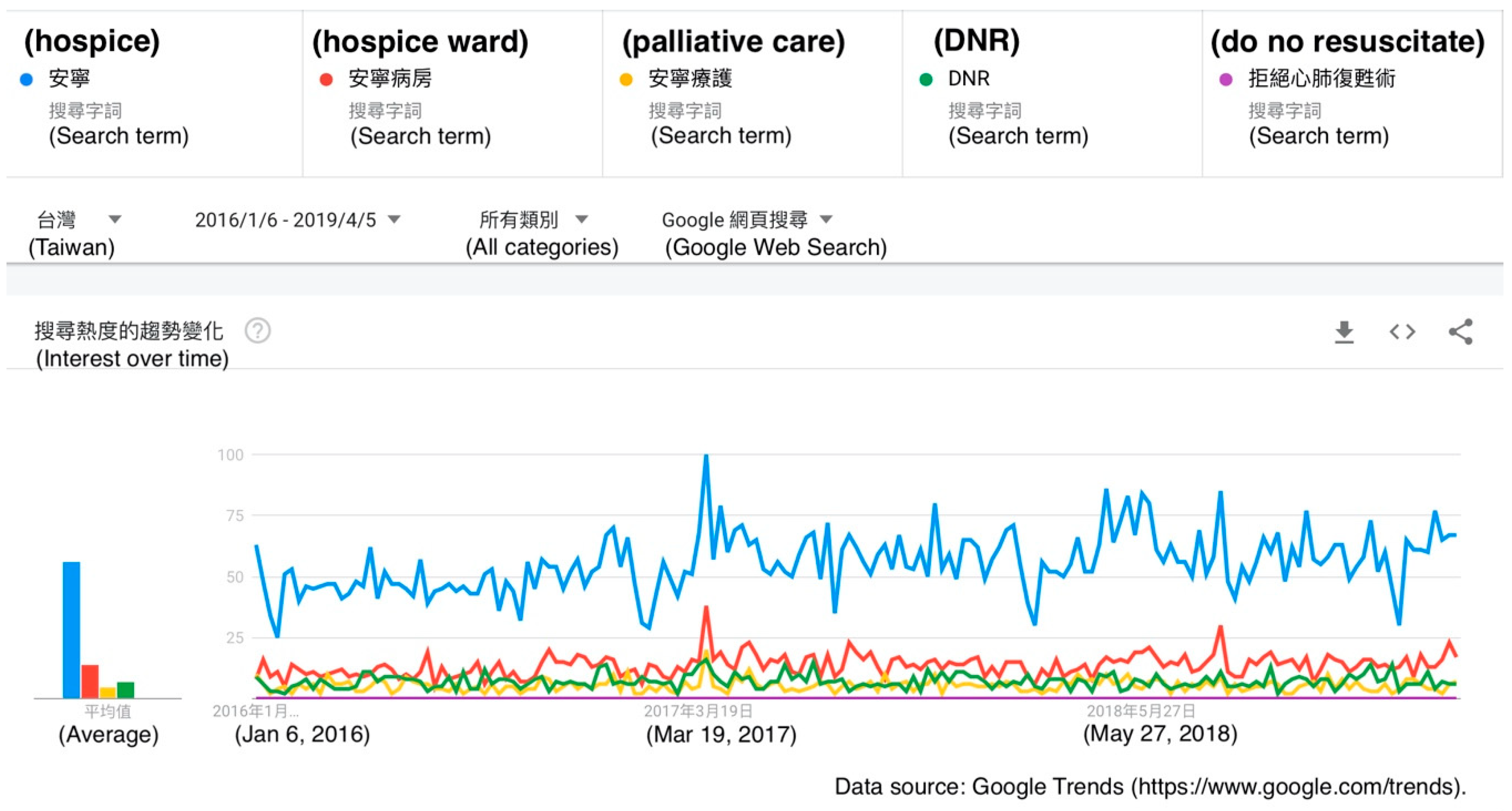Click the green dot beside DNR
1512x811 pixels.
[x=926, y=80]
